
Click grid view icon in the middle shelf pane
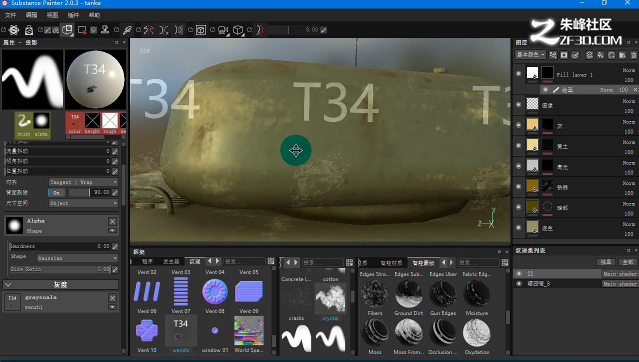(349, 262)
